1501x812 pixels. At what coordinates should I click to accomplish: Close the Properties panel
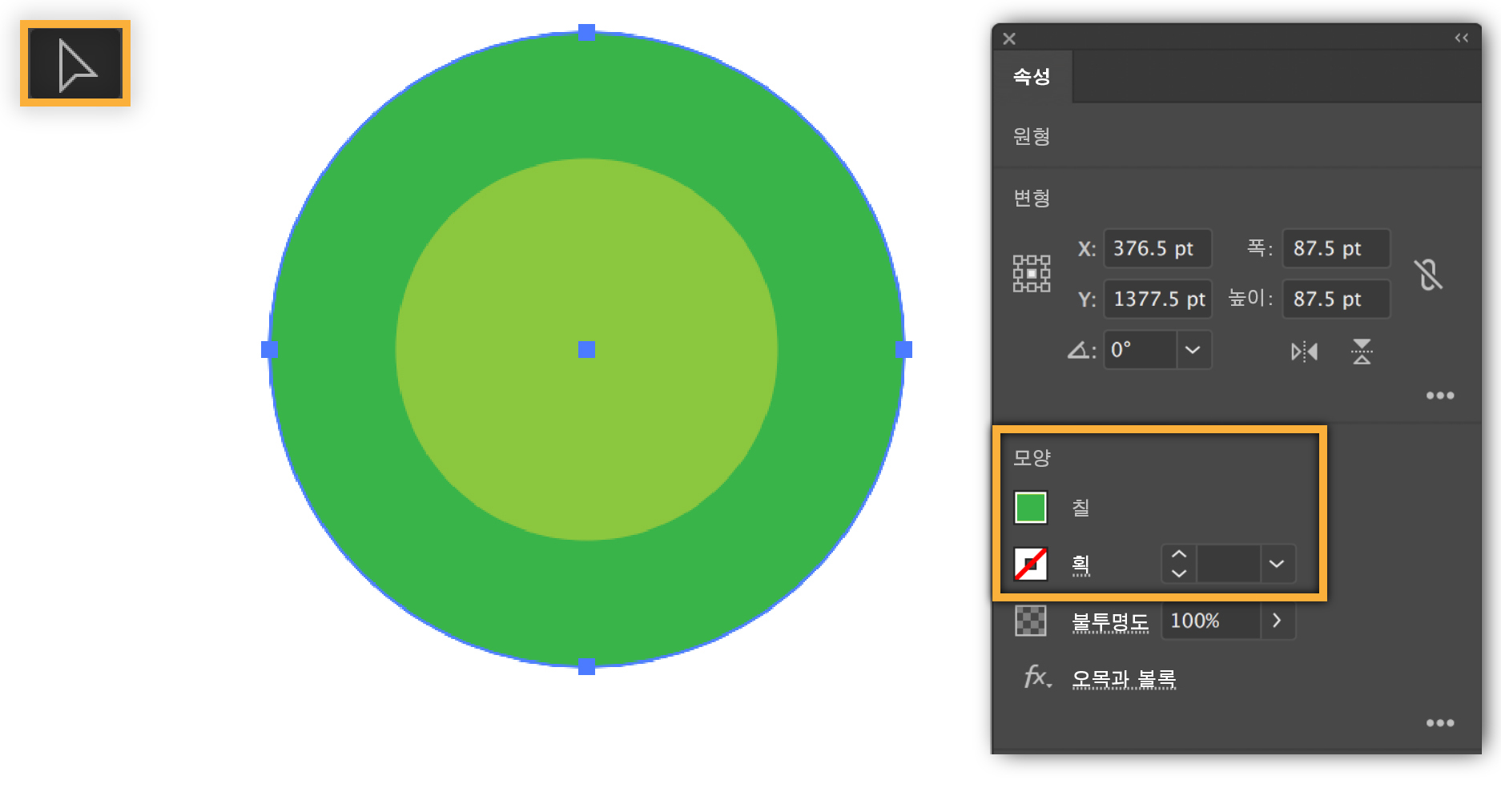click(x=1009, y=38)
